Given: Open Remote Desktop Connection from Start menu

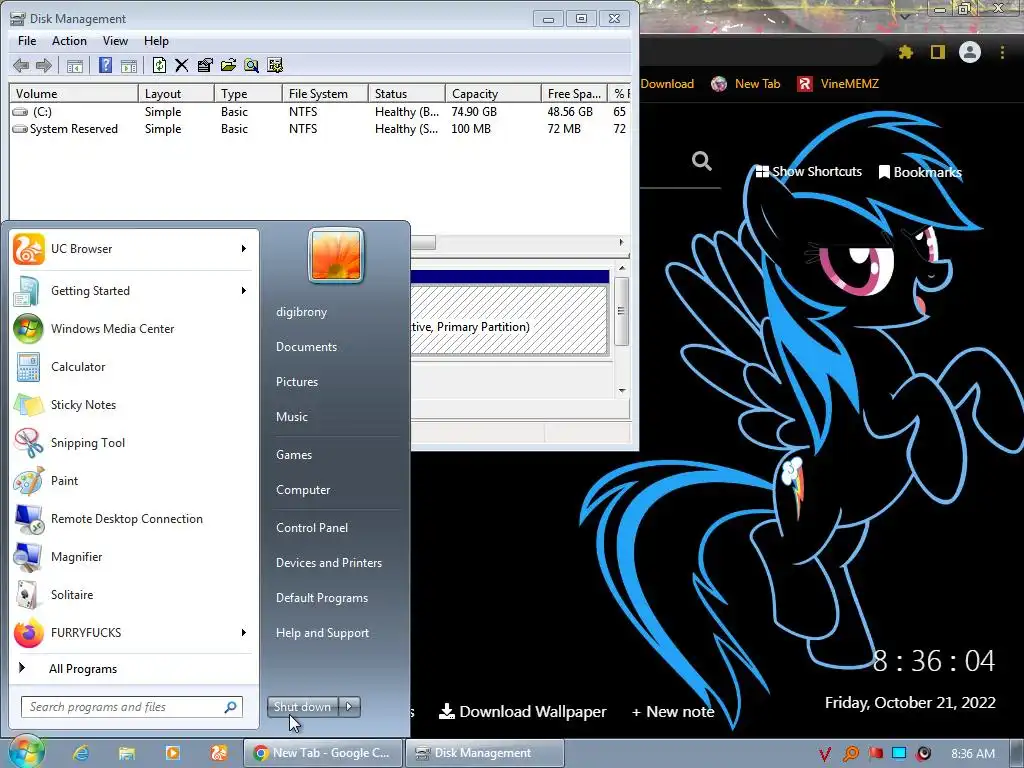Looking at the screenshot, I should click(133, 519).
